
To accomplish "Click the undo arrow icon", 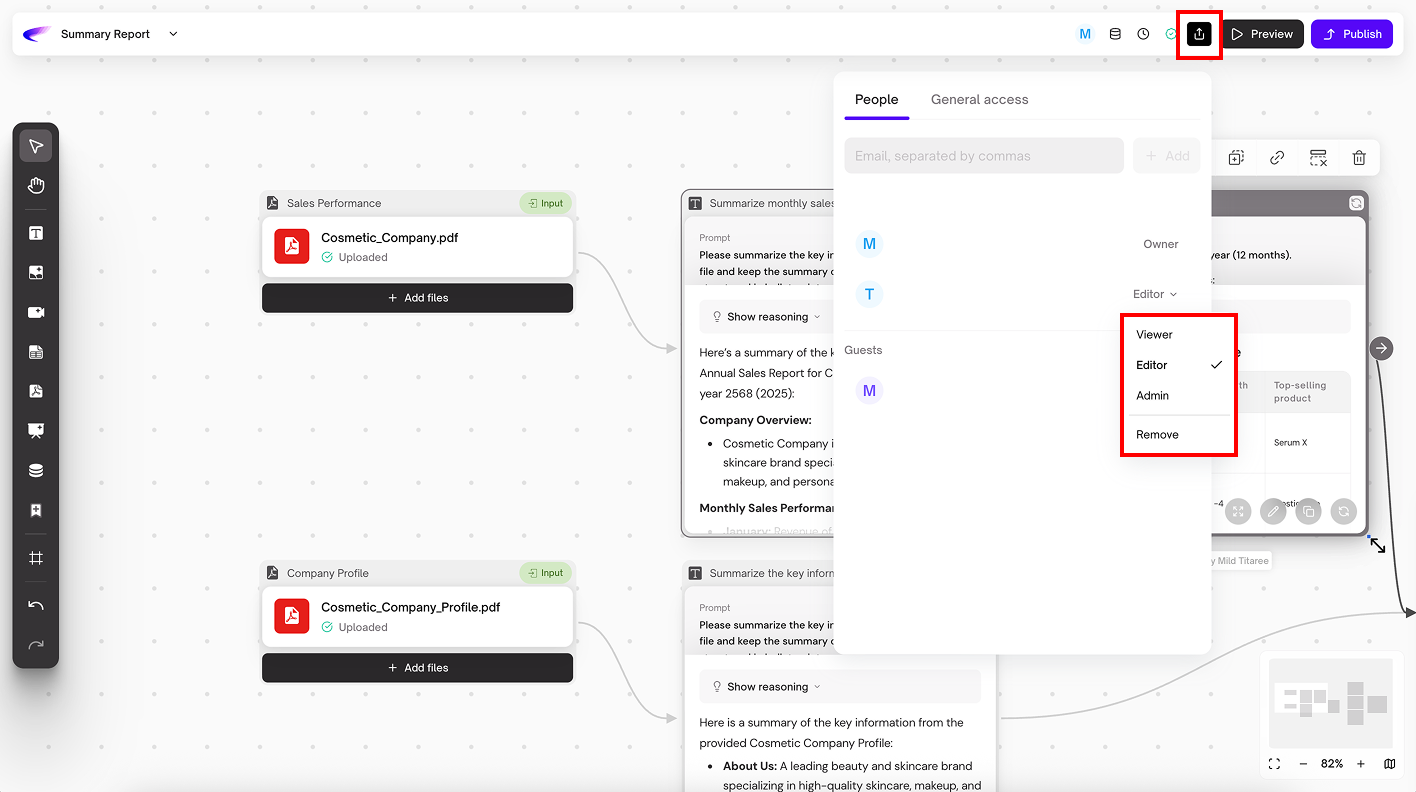I will (36, 606).
